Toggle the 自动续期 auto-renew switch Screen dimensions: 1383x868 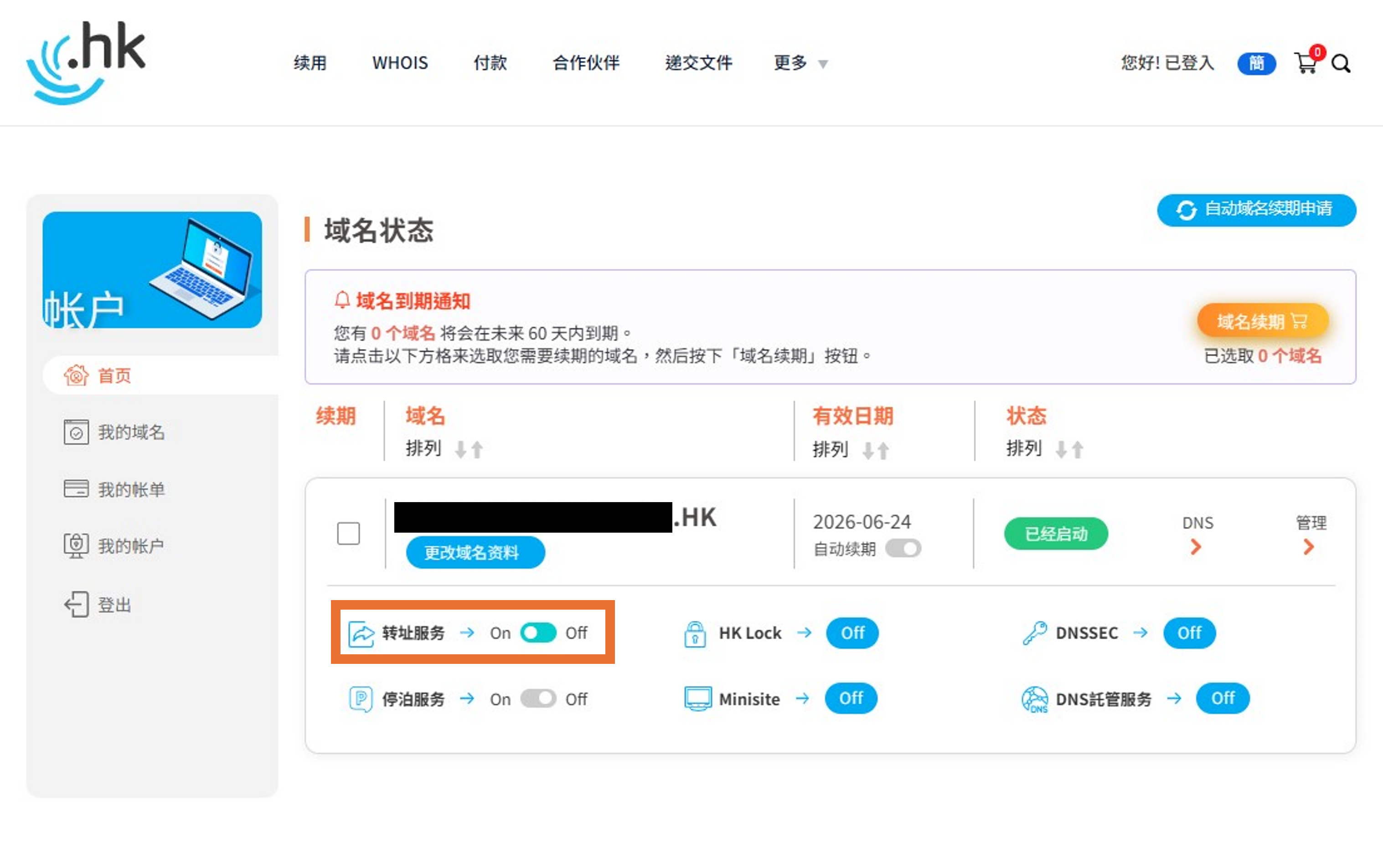[903, 549]
